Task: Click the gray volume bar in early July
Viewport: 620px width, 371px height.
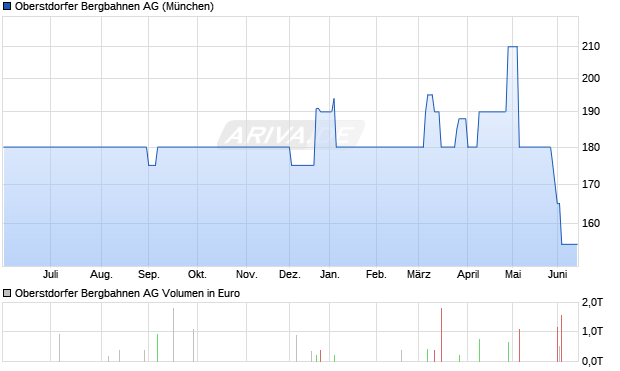Action: [59, 348]
